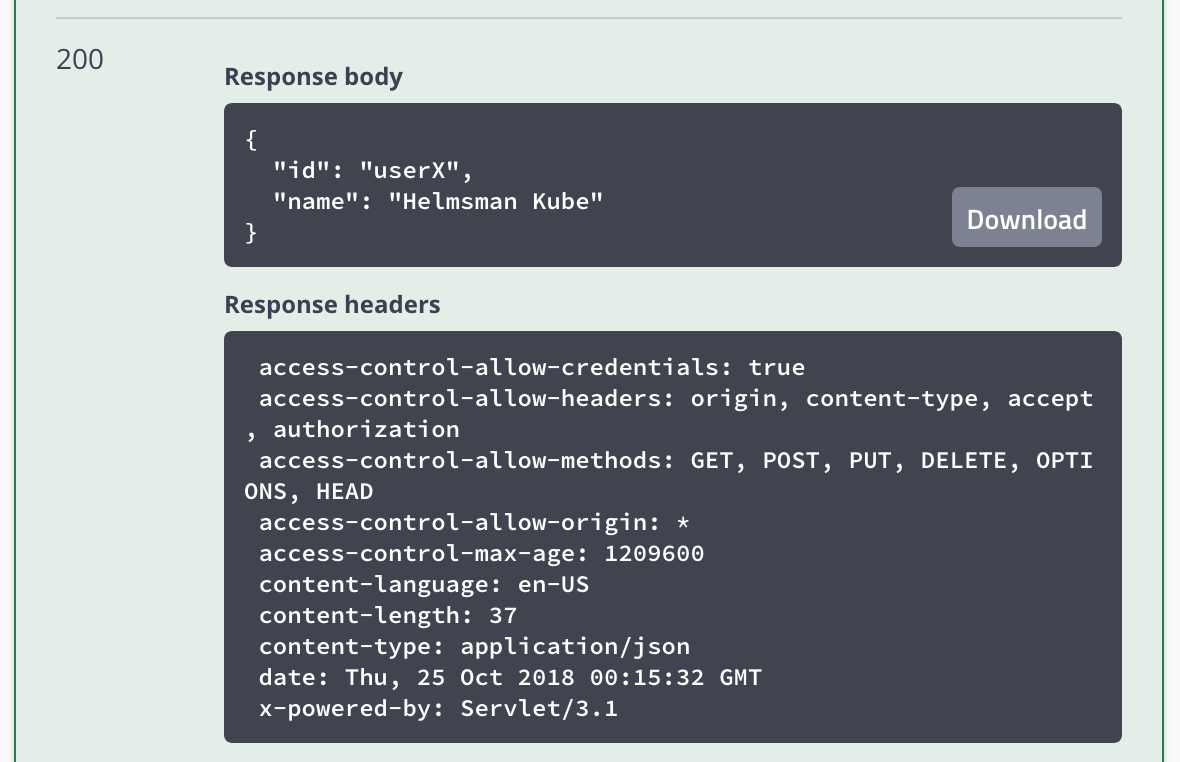The width and height of the screenshot is (1180, 762).
Task: Click the access-control-max-age value 1209600
Action: (655, 553)
